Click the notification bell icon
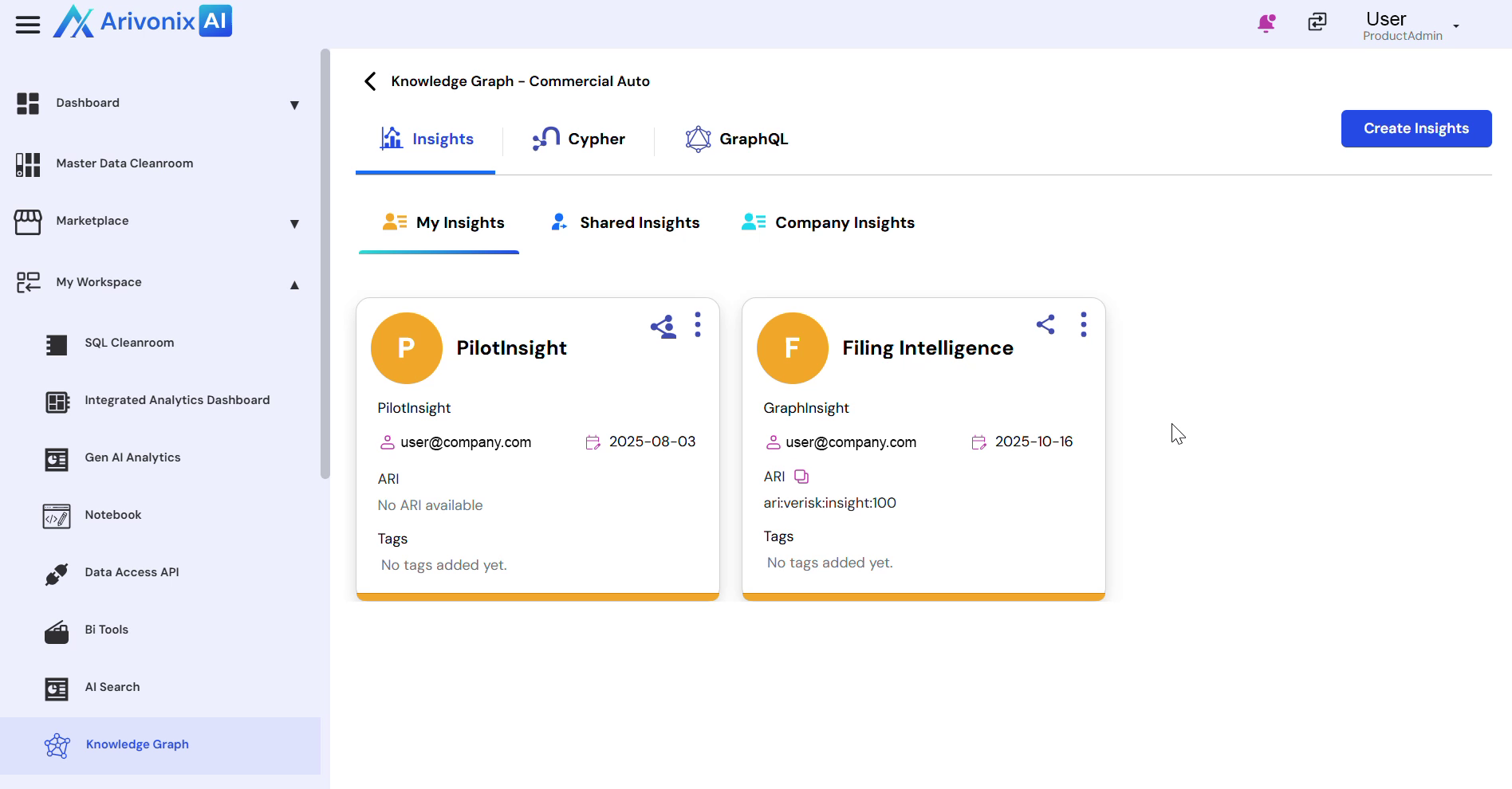1512x789 pixels. point(1266,23)
